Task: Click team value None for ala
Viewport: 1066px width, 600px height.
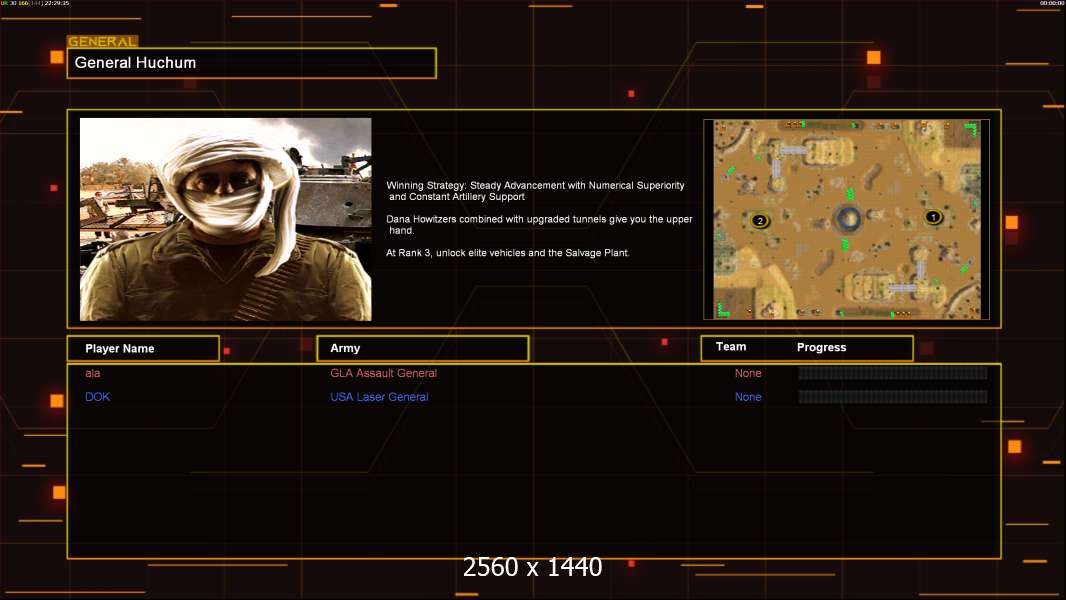Action: coord(748,373)
